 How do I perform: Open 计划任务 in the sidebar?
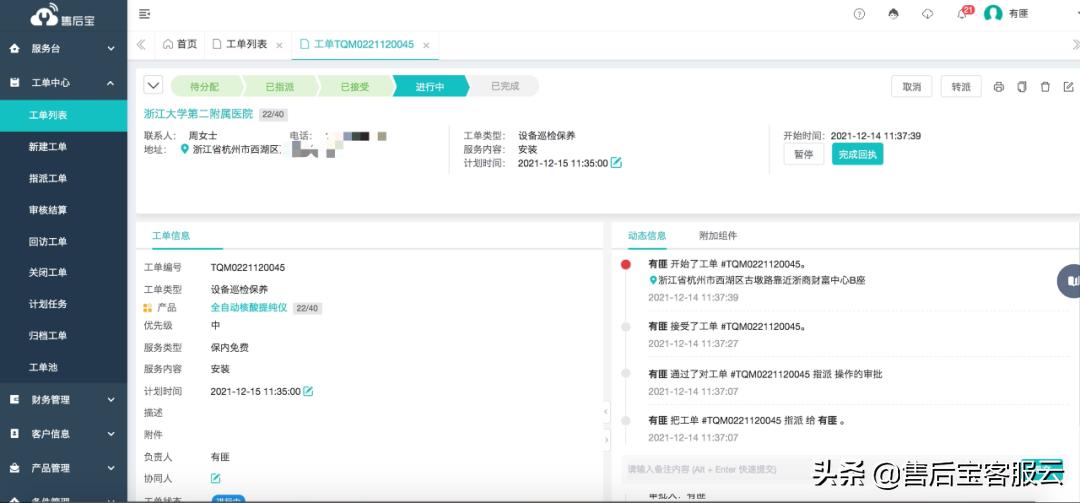48,304
